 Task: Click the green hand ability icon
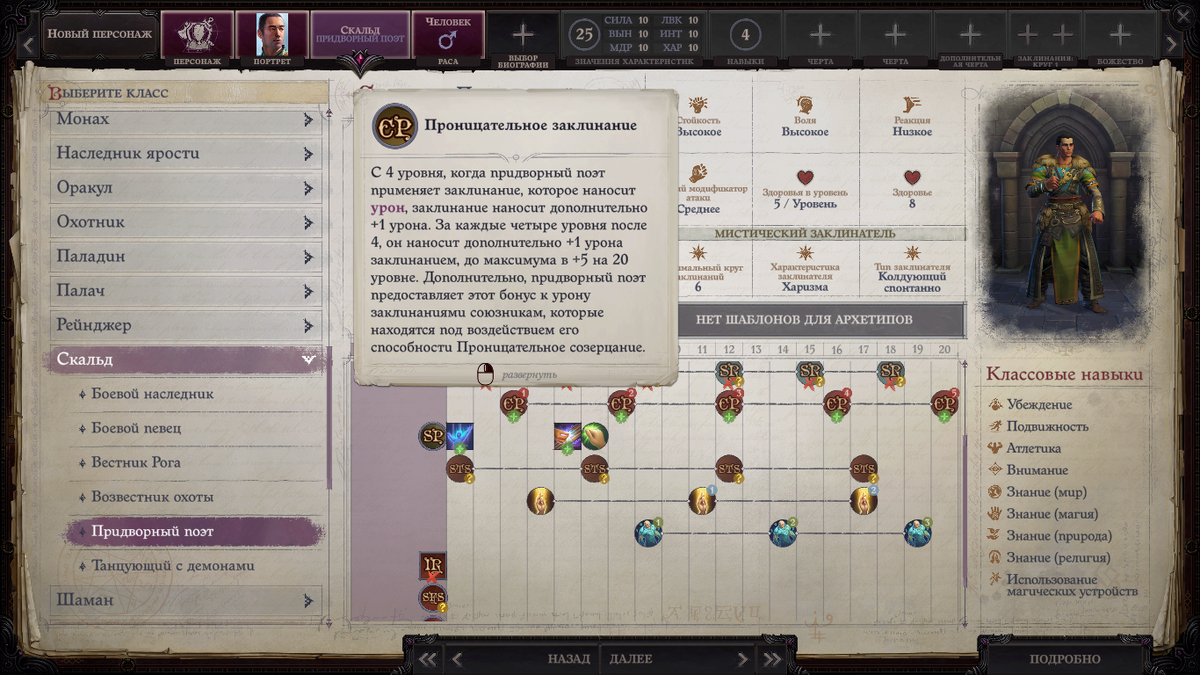click(595, 436)
